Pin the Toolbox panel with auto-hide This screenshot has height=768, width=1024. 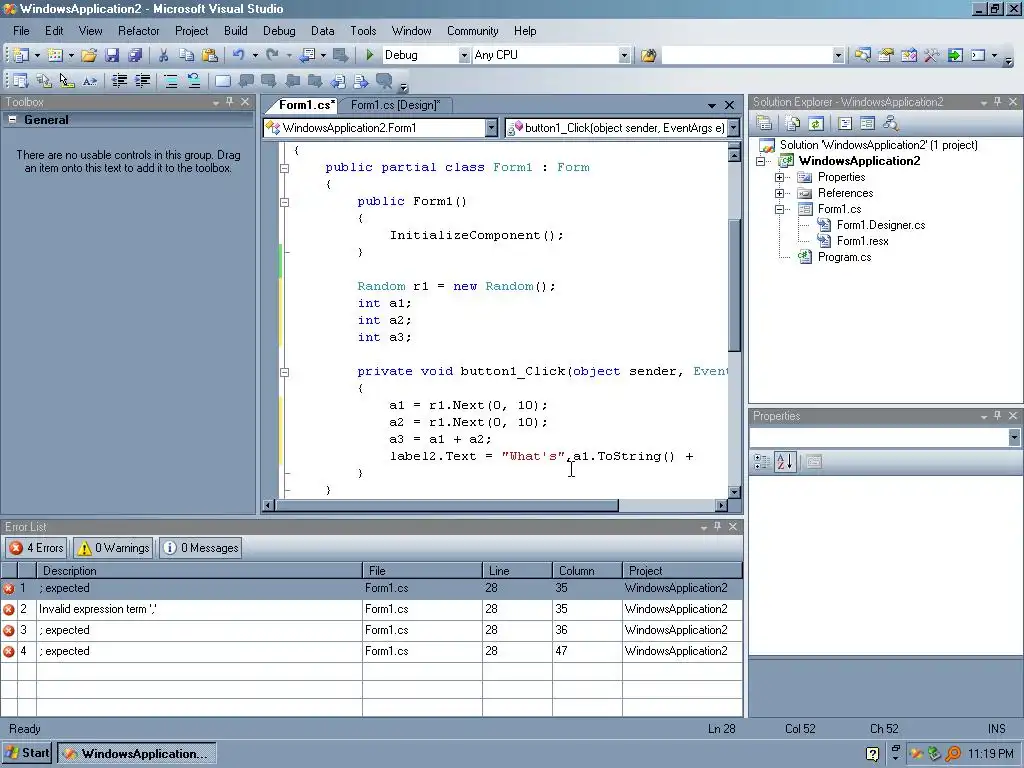(229, 102)
